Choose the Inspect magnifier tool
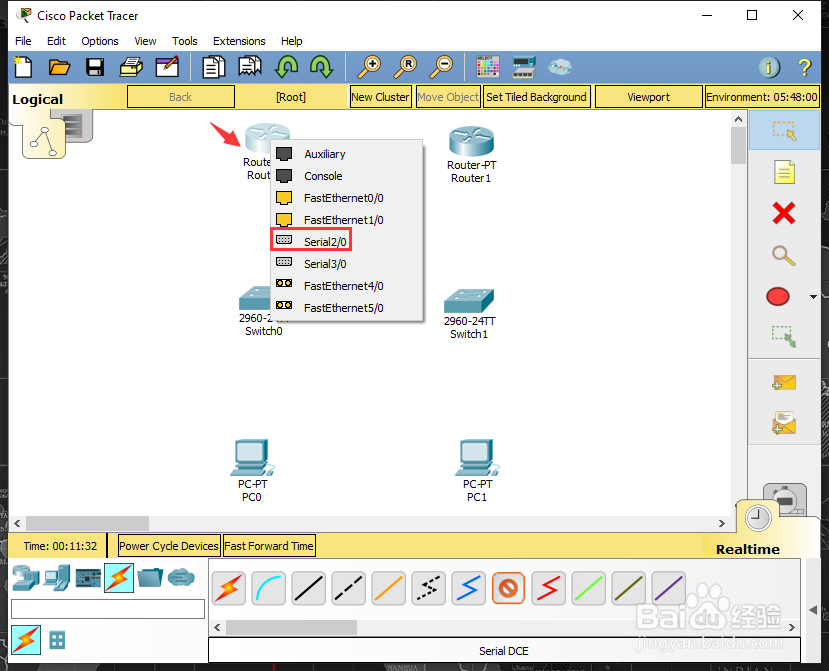The width and height of the screenshot is (829, 671). (x=784, y=256)
